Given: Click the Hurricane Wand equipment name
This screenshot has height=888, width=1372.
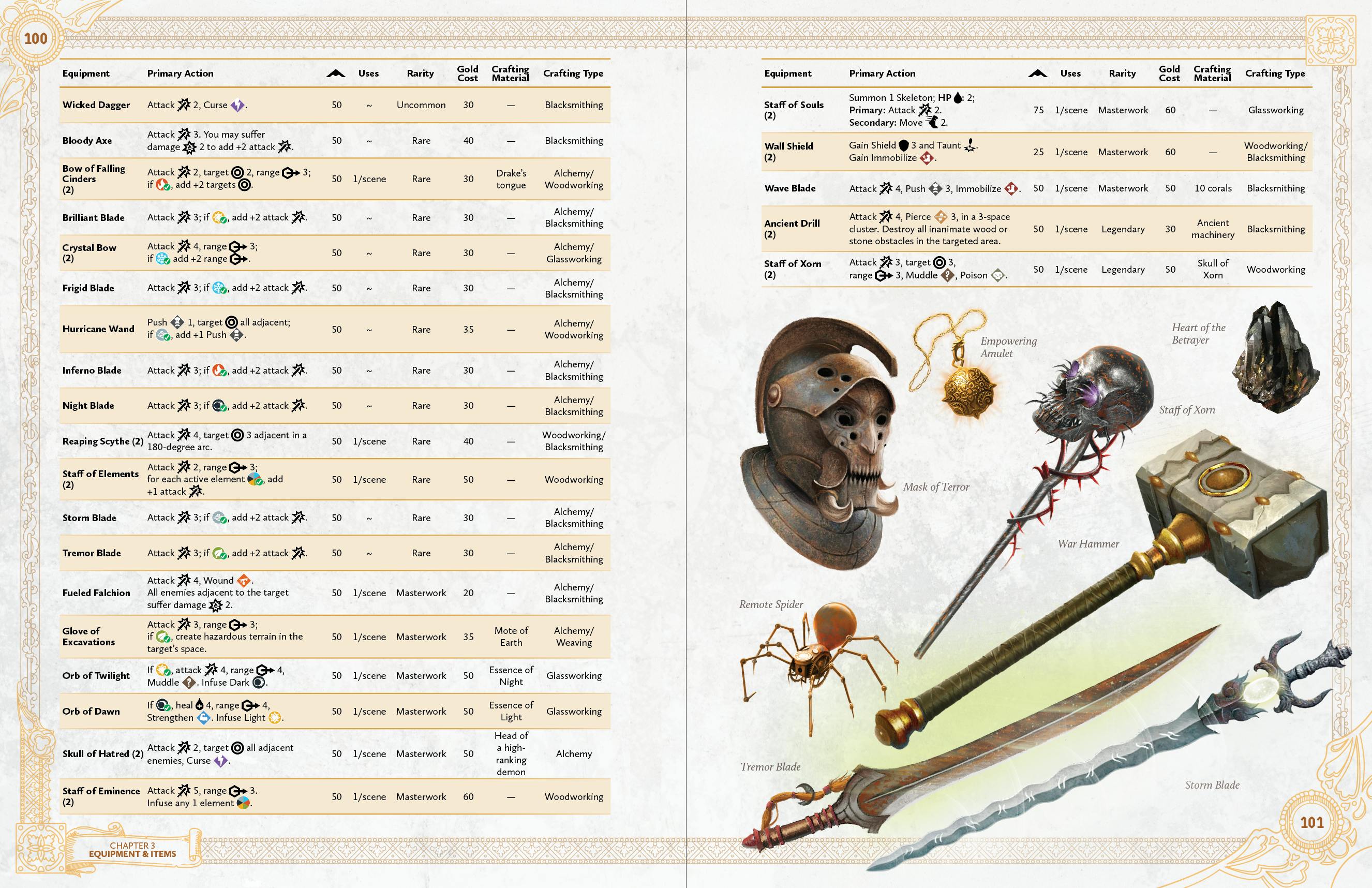Looking at the screenshot, I should tap(98, 329).
